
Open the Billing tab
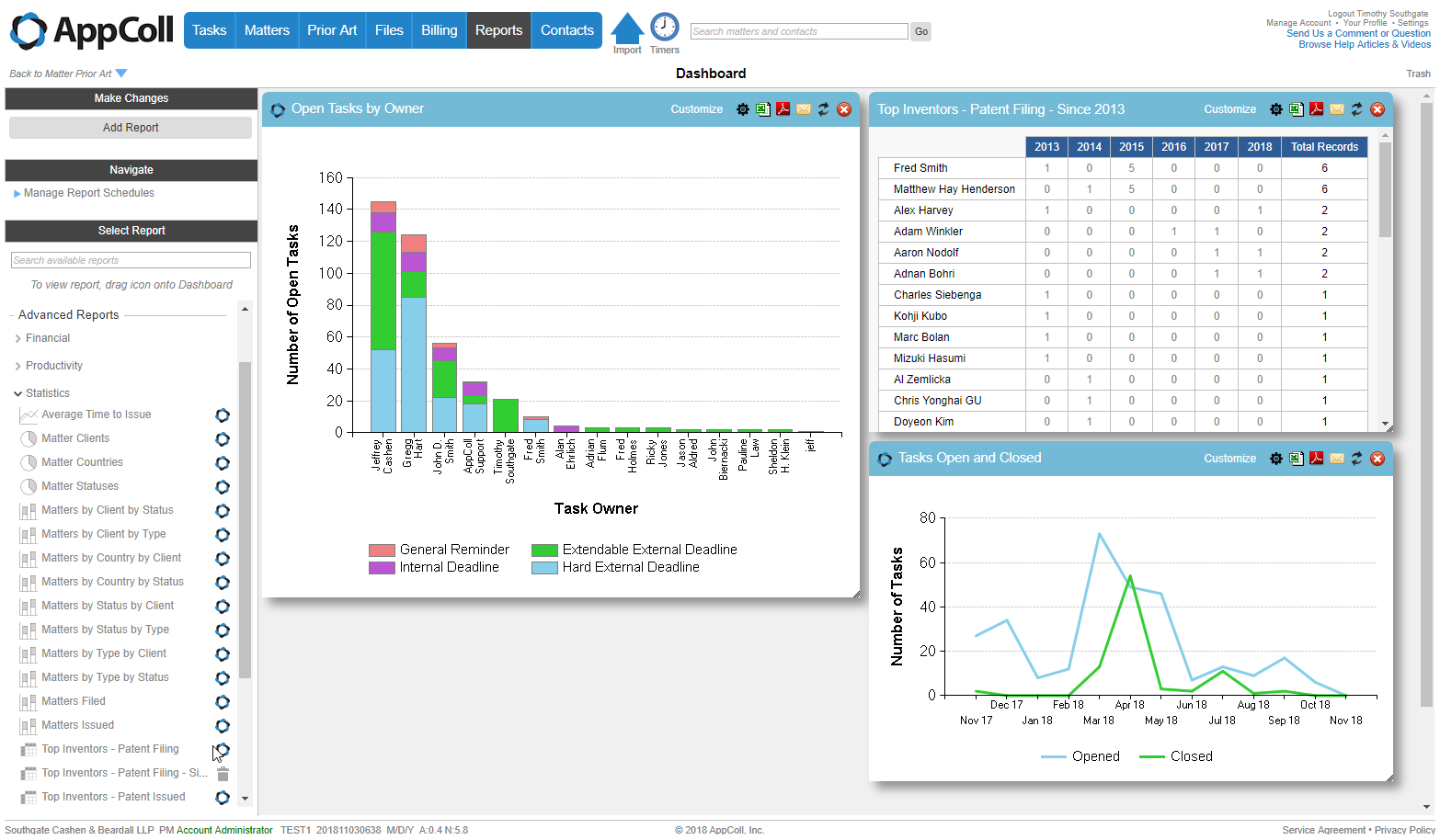tap(439, 30)
